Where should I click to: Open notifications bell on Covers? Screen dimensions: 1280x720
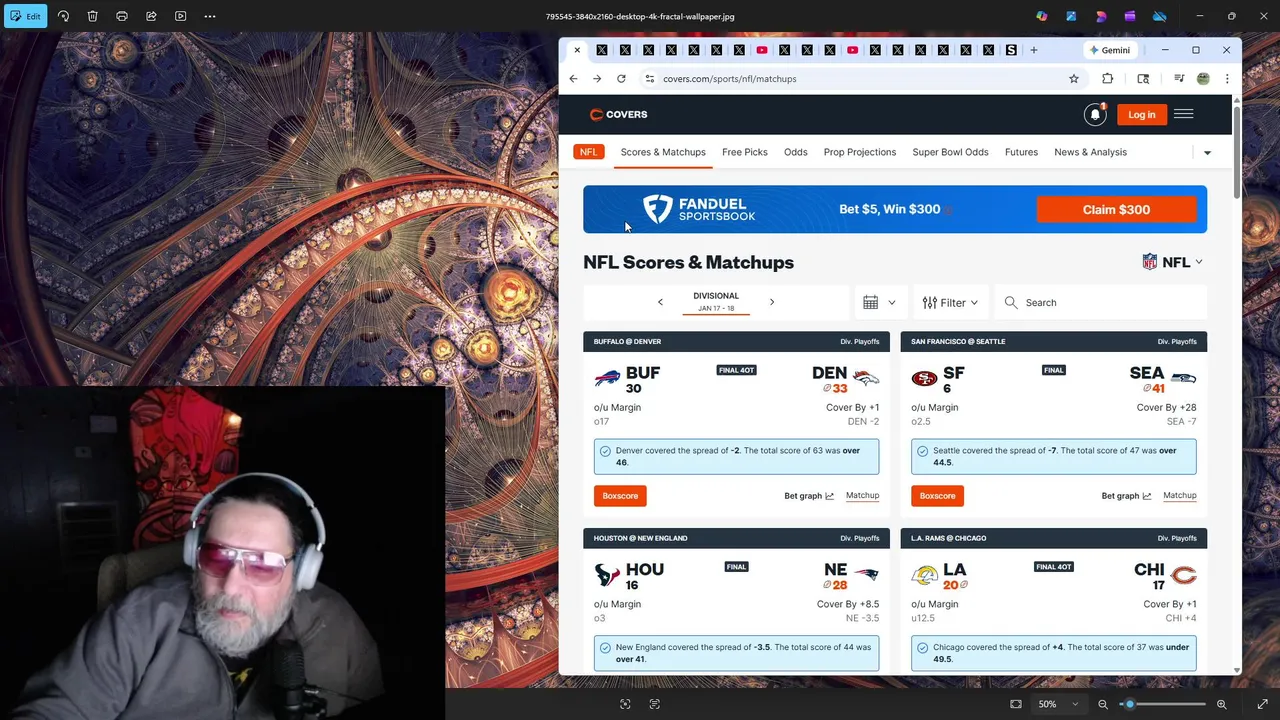tap(1095, 114)
